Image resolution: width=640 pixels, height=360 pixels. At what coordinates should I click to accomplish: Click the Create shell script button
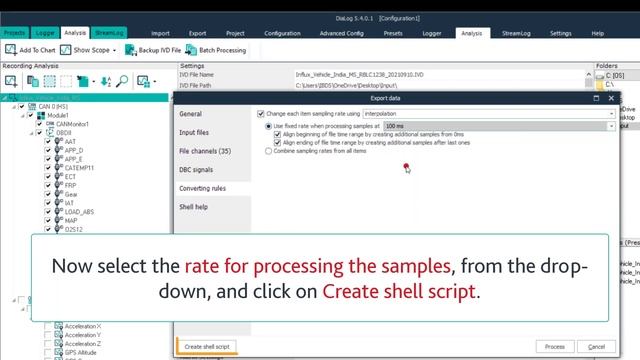pos(207,347)
